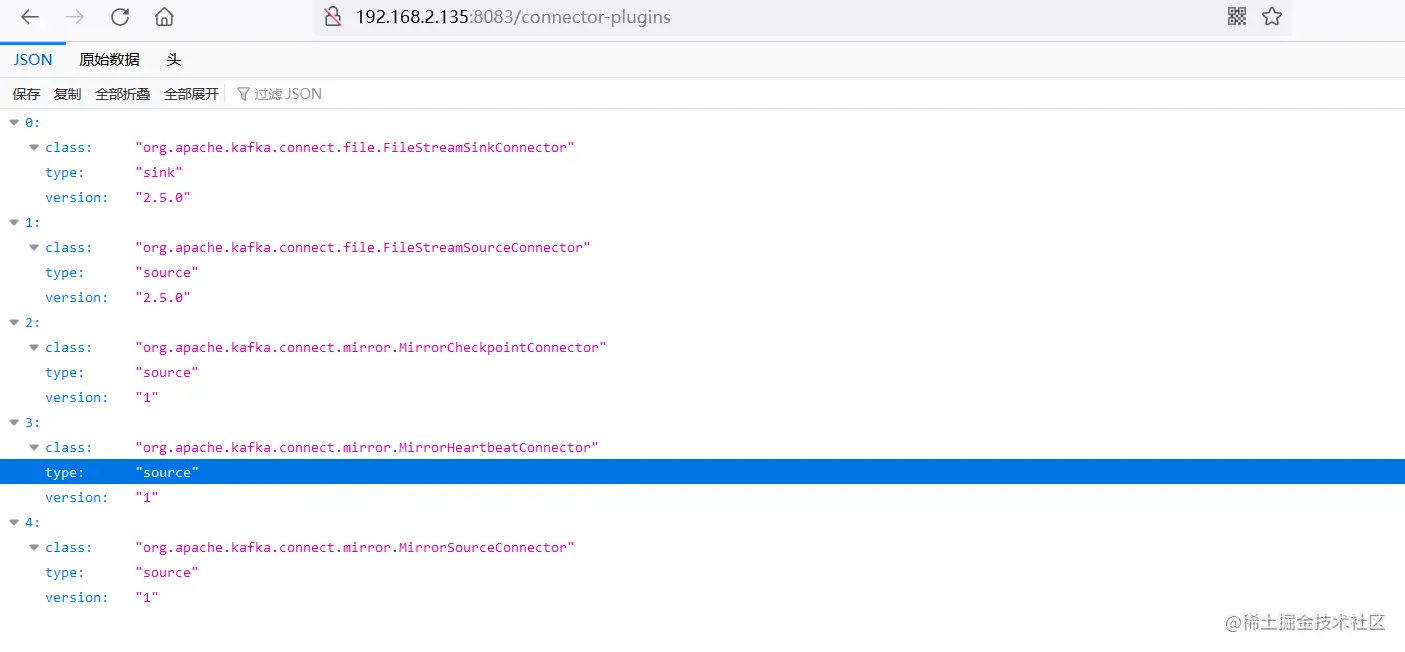Switch to the 头 headers tab
This screenshot has height=652, width=1405.
[174, 60]
